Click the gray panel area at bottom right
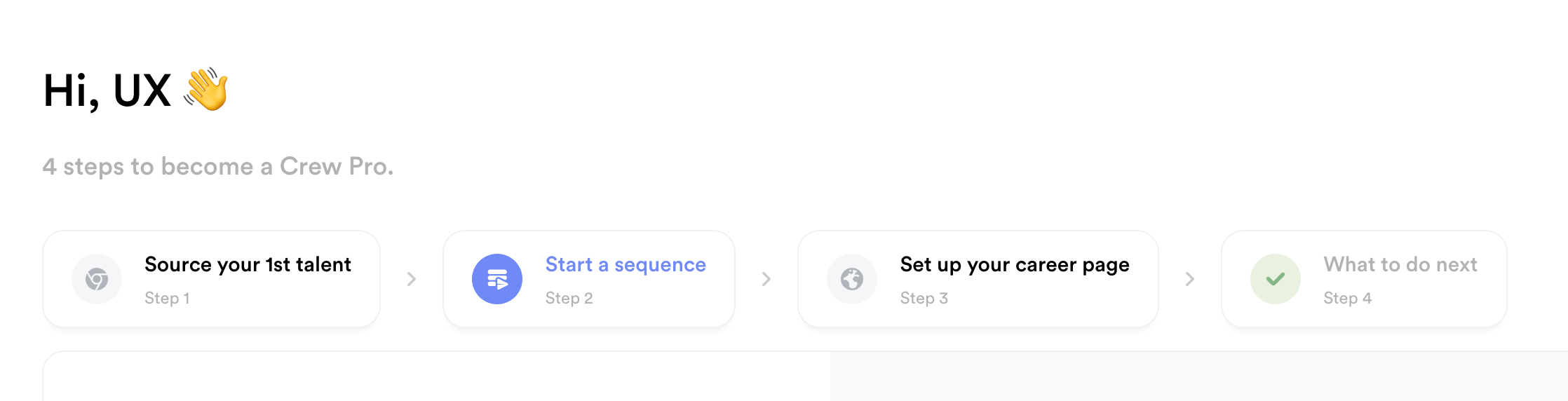Viewport: 1568px width, 401px height. click(x=1192, y=379)
